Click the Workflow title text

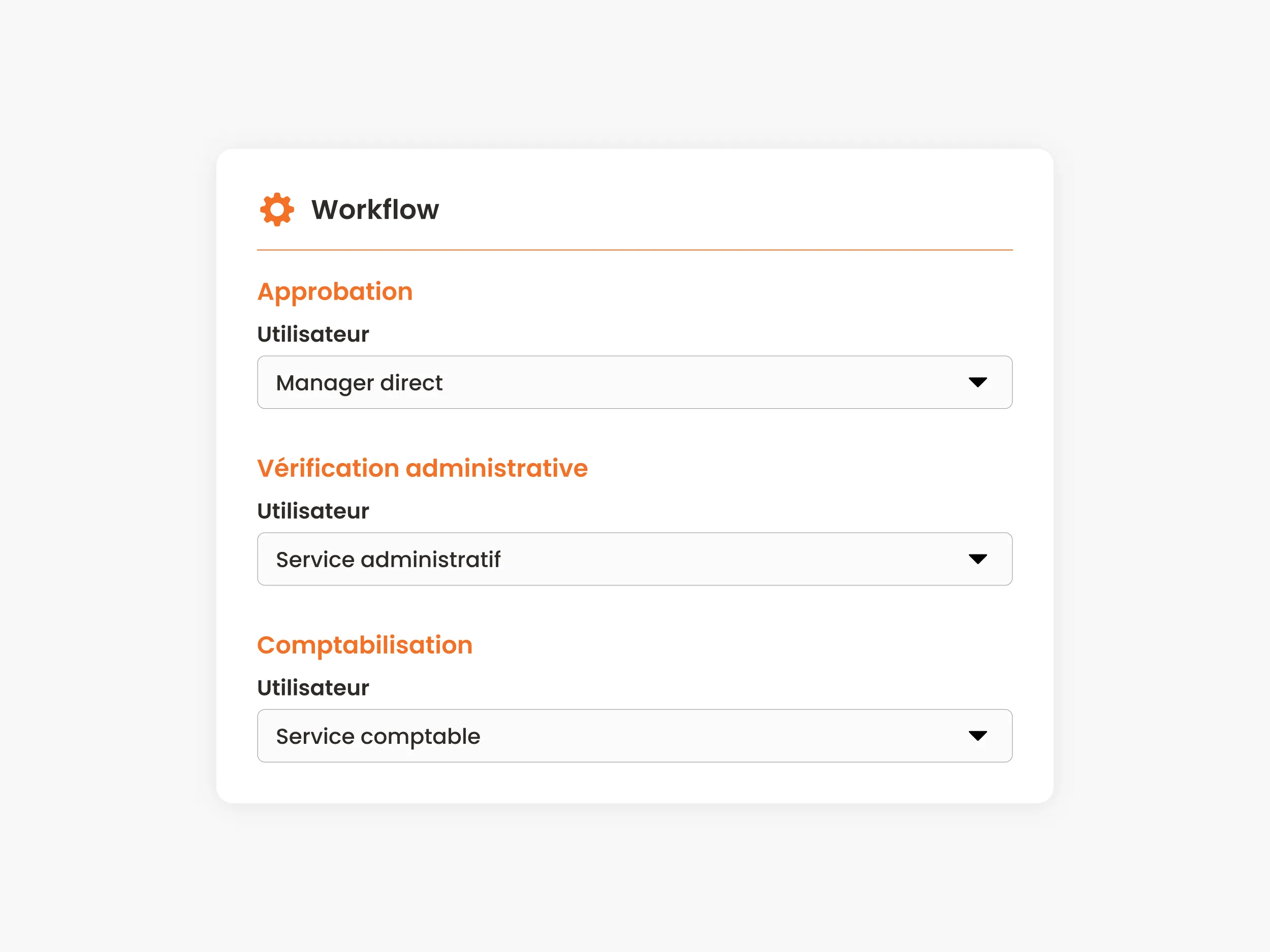click(374, 210)
